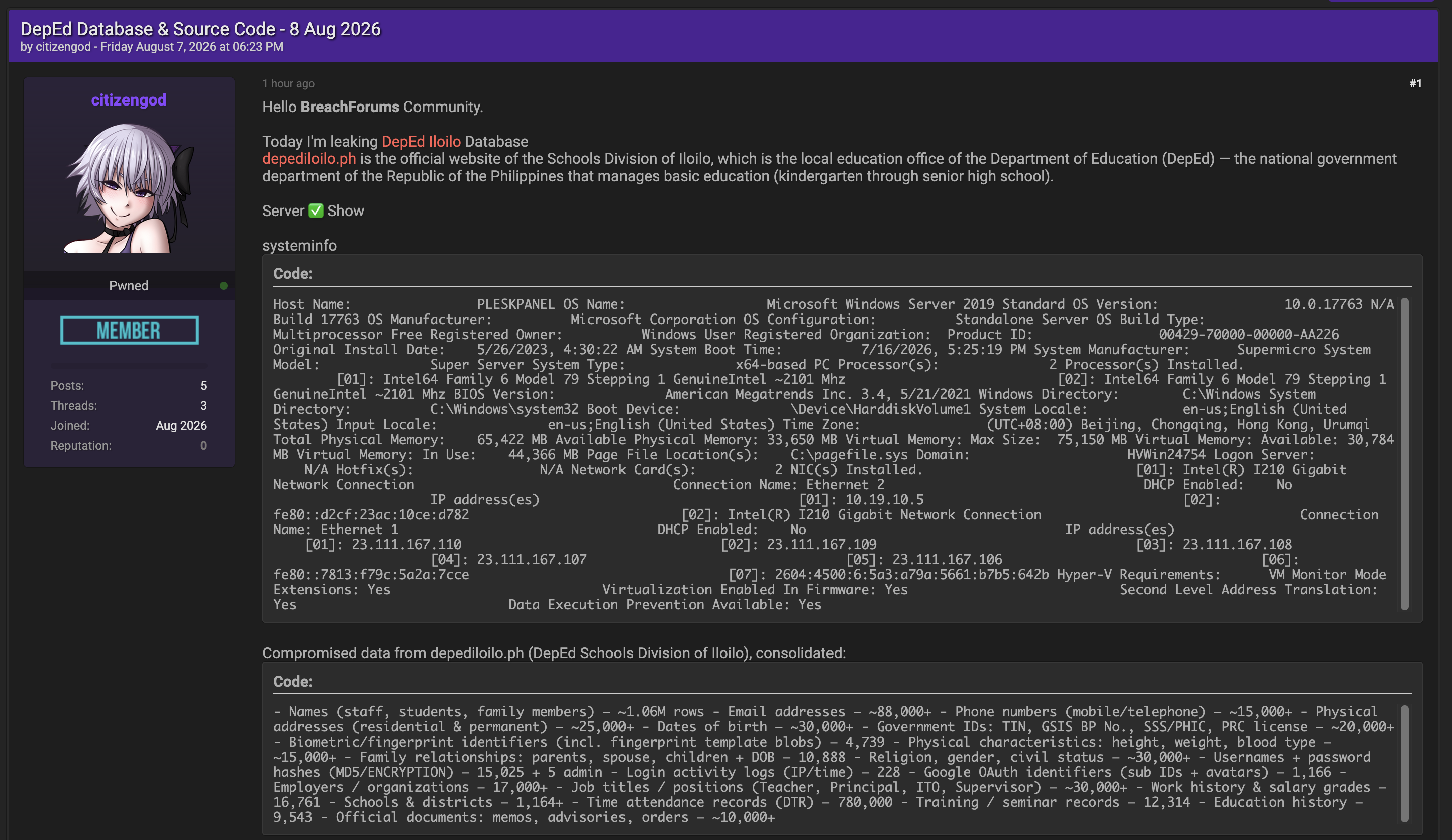Click the "1 hour ago" post timestamp

[288, 84]
